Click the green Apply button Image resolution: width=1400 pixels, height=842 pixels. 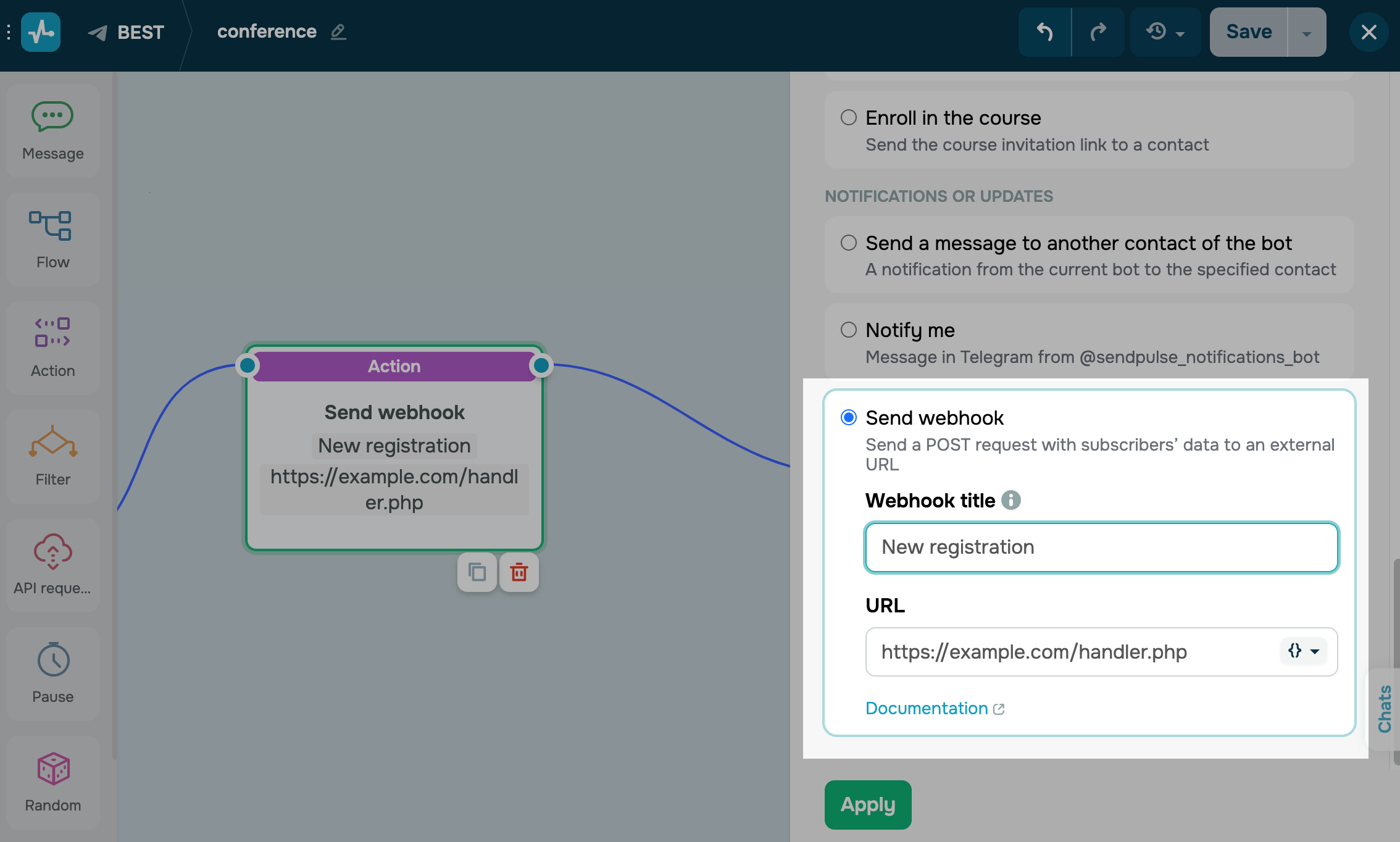pos(867,804)
